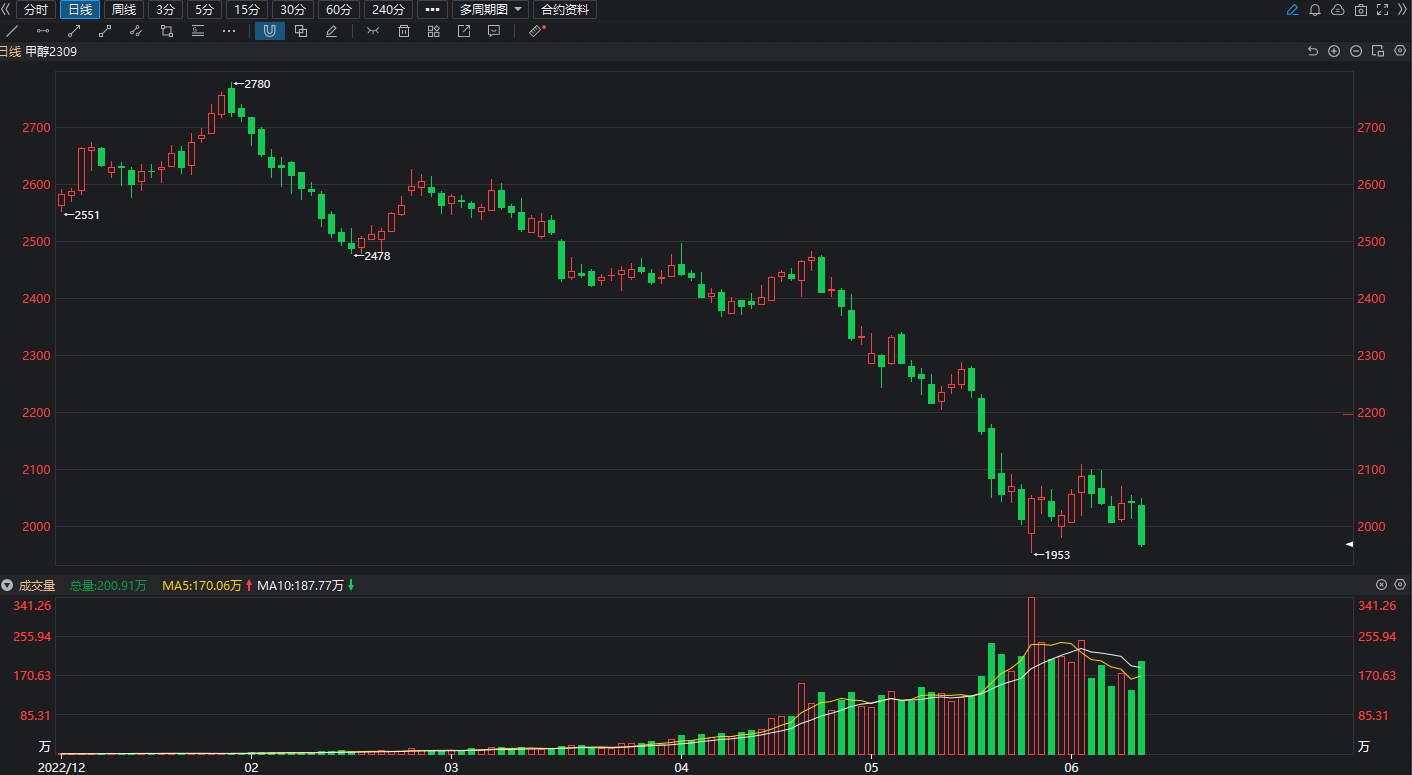Click the undo arrow above chart

pos(1313,51)
